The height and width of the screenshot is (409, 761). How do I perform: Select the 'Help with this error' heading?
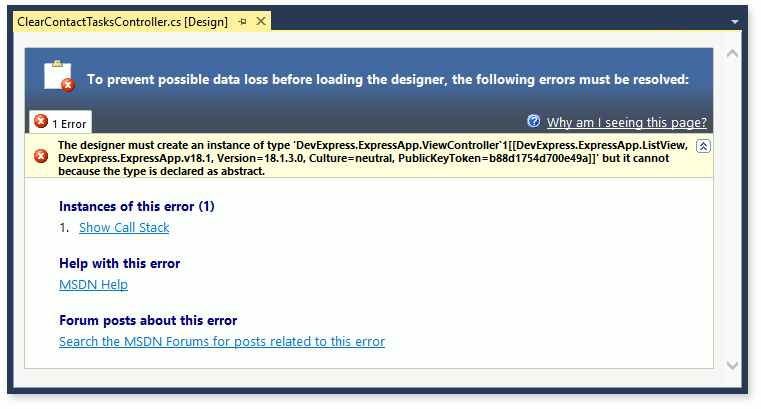(119, 263)
